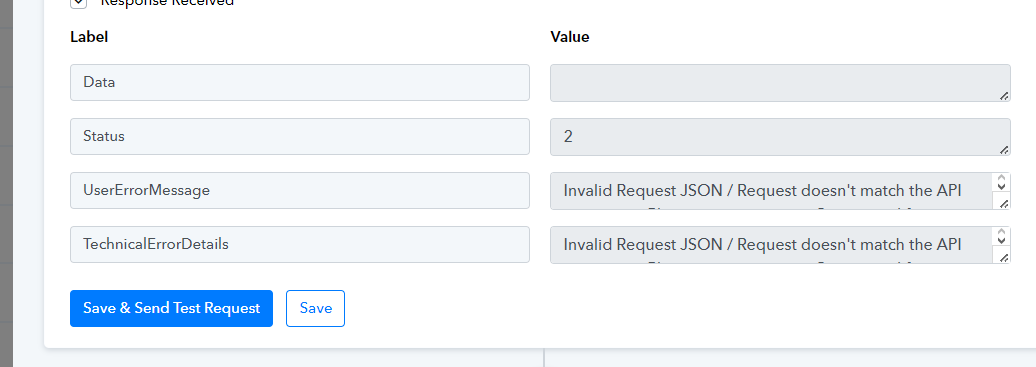Click scroll-up arrow in UserErrorMessage value box
This screenshot has width=1036, height=367.
click(1001, 178)
